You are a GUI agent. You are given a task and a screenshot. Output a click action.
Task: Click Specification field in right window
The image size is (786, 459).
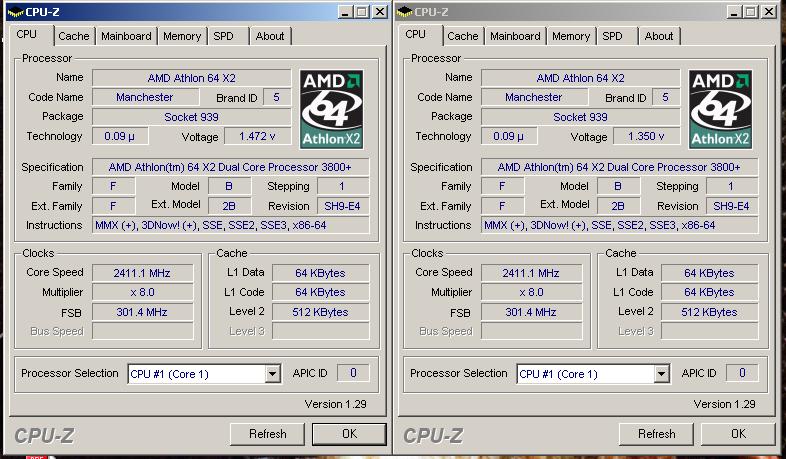click(620, 167)
